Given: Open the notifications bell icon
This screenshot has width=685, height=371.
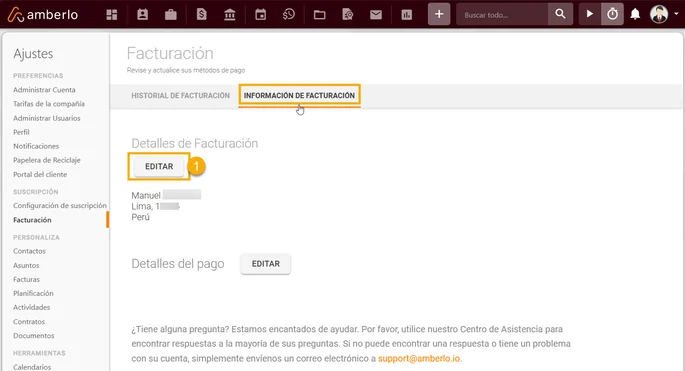Looking at the screenshot, I should pos(635,14).
